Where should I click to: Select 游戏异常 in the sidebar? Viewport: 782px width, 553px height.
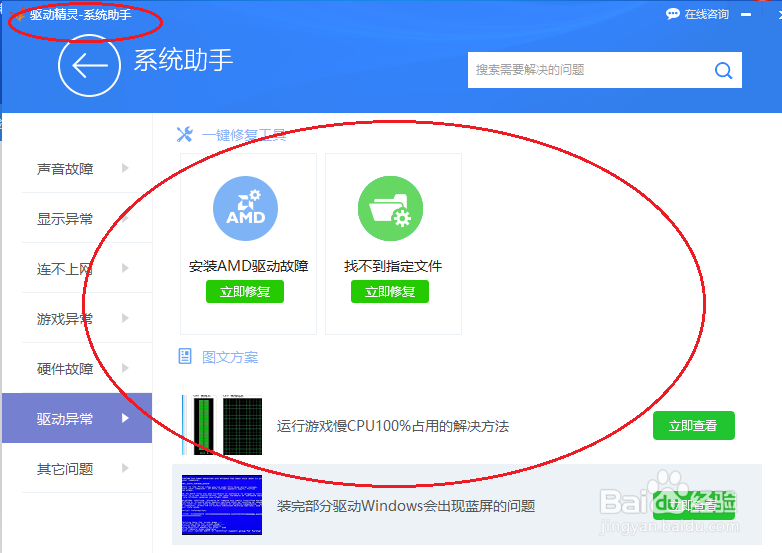click(x=77, y=318)
